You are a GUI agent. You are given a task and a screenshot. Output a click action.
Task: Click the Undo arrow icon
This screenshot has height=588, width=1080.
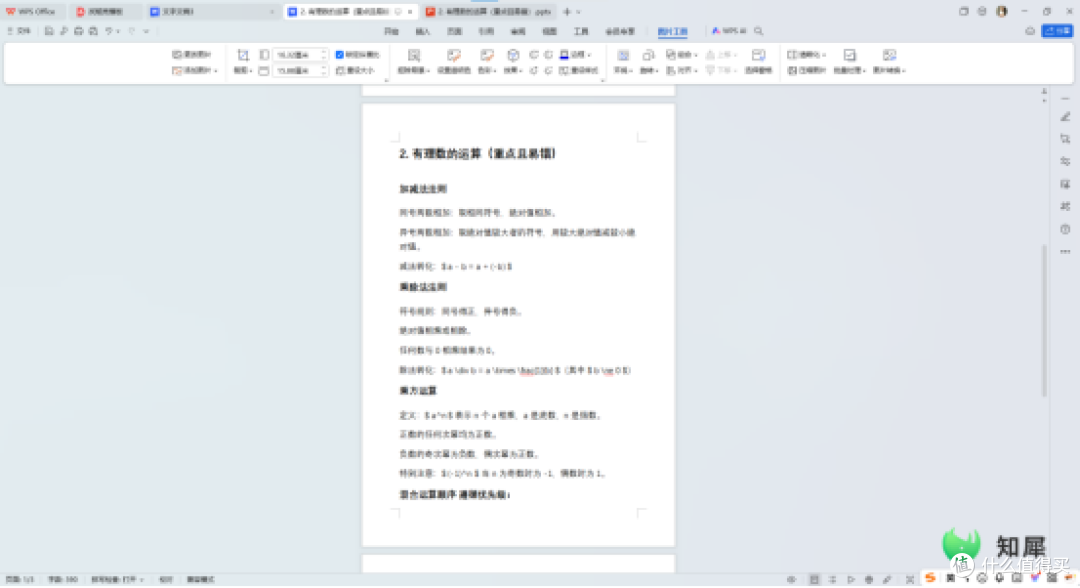pos(109,31)
